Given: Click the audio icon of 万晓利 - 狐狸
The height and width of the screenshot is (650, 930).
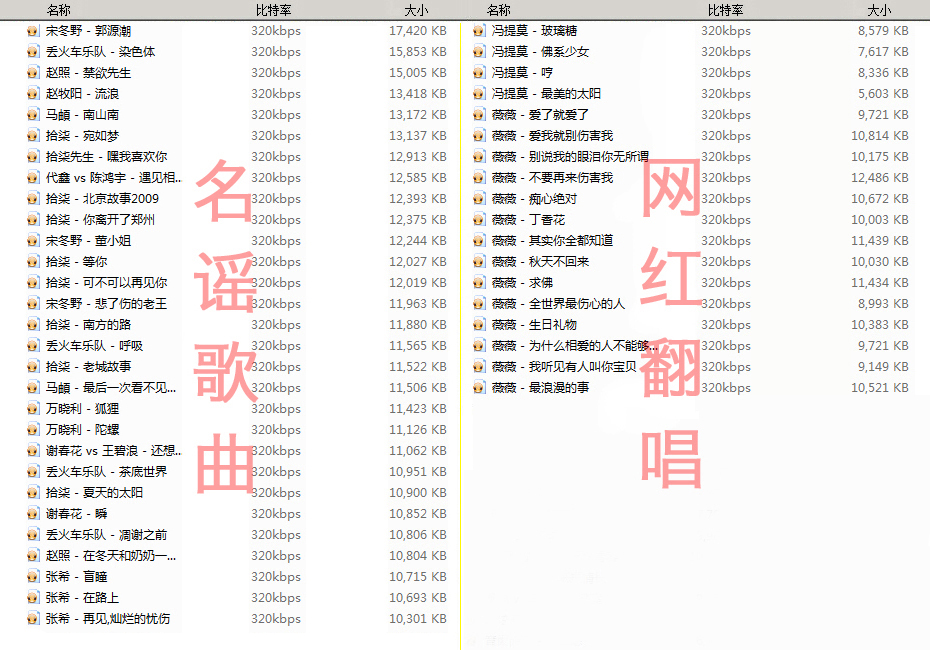Looking at the screenshot, I should coord(33,409).
